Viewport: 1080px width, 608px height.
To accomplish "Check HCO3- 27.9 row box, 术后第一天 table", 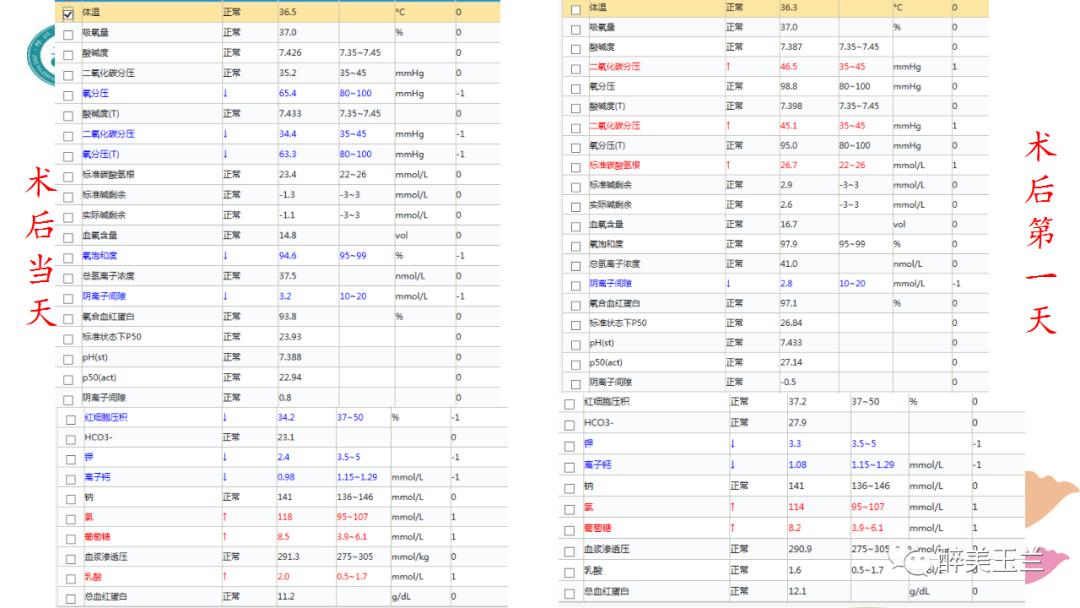I will pos(569,425).
